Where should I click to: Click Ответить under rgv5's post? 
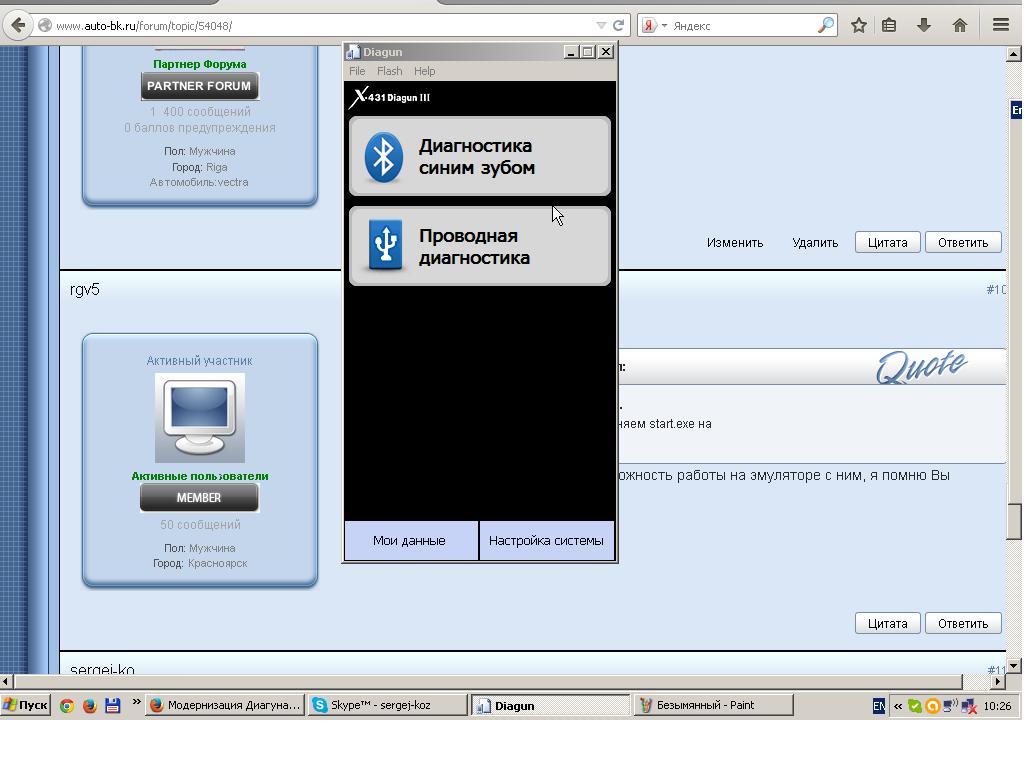(963, 623)
